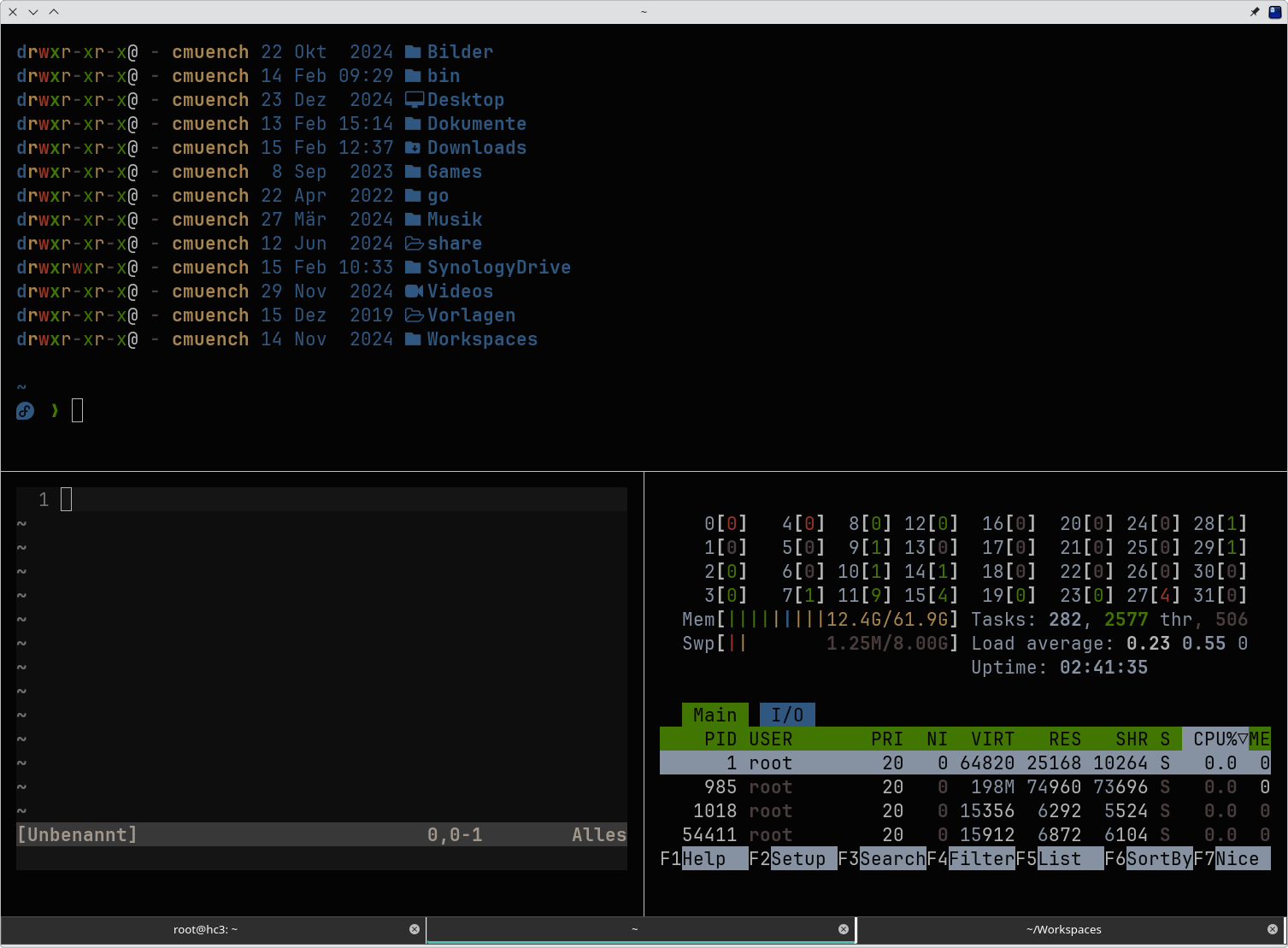Viewport: 1288px width, 948px height.
Task: Click the folder icon beside bin
Action: tap(413, 76)
